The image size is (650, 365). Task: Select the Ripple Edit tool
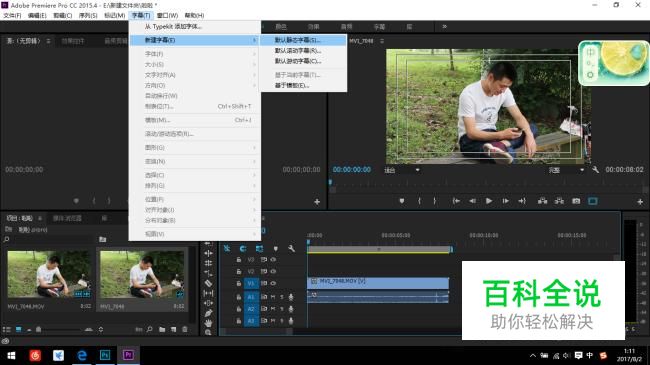click(x=209, y=253)
